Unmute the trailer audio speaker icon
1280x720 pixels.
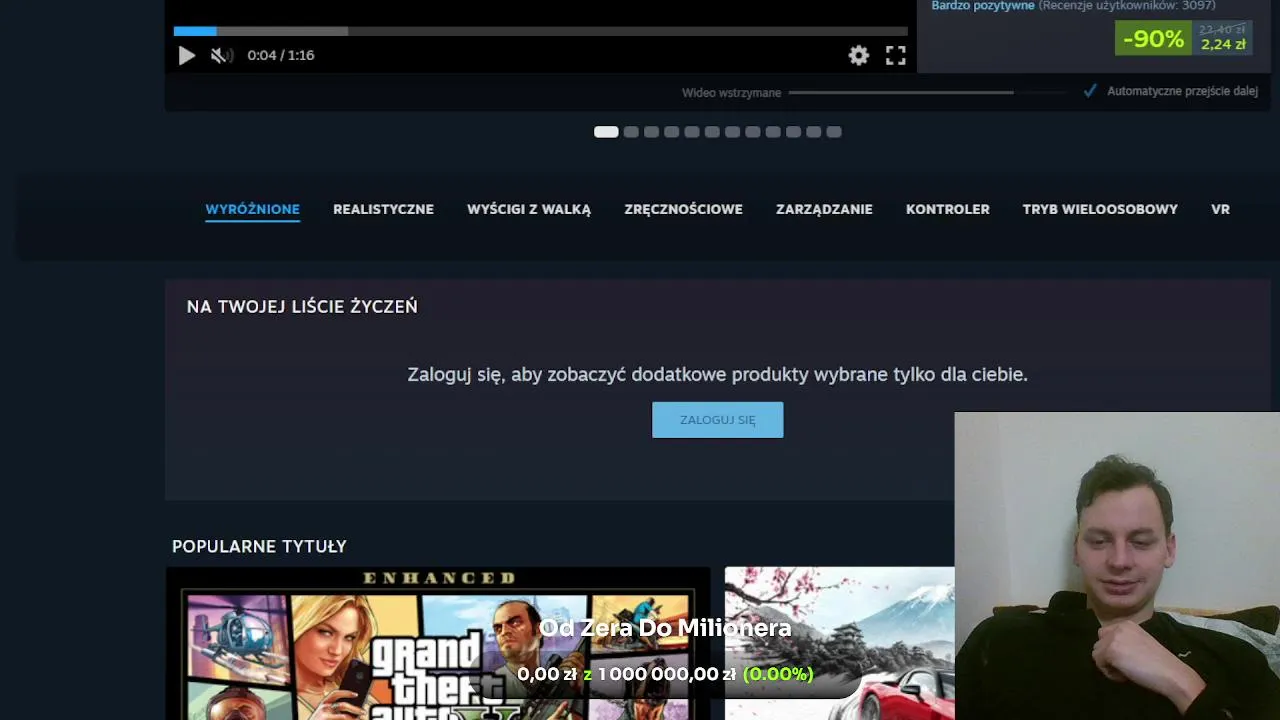point(221,56)
